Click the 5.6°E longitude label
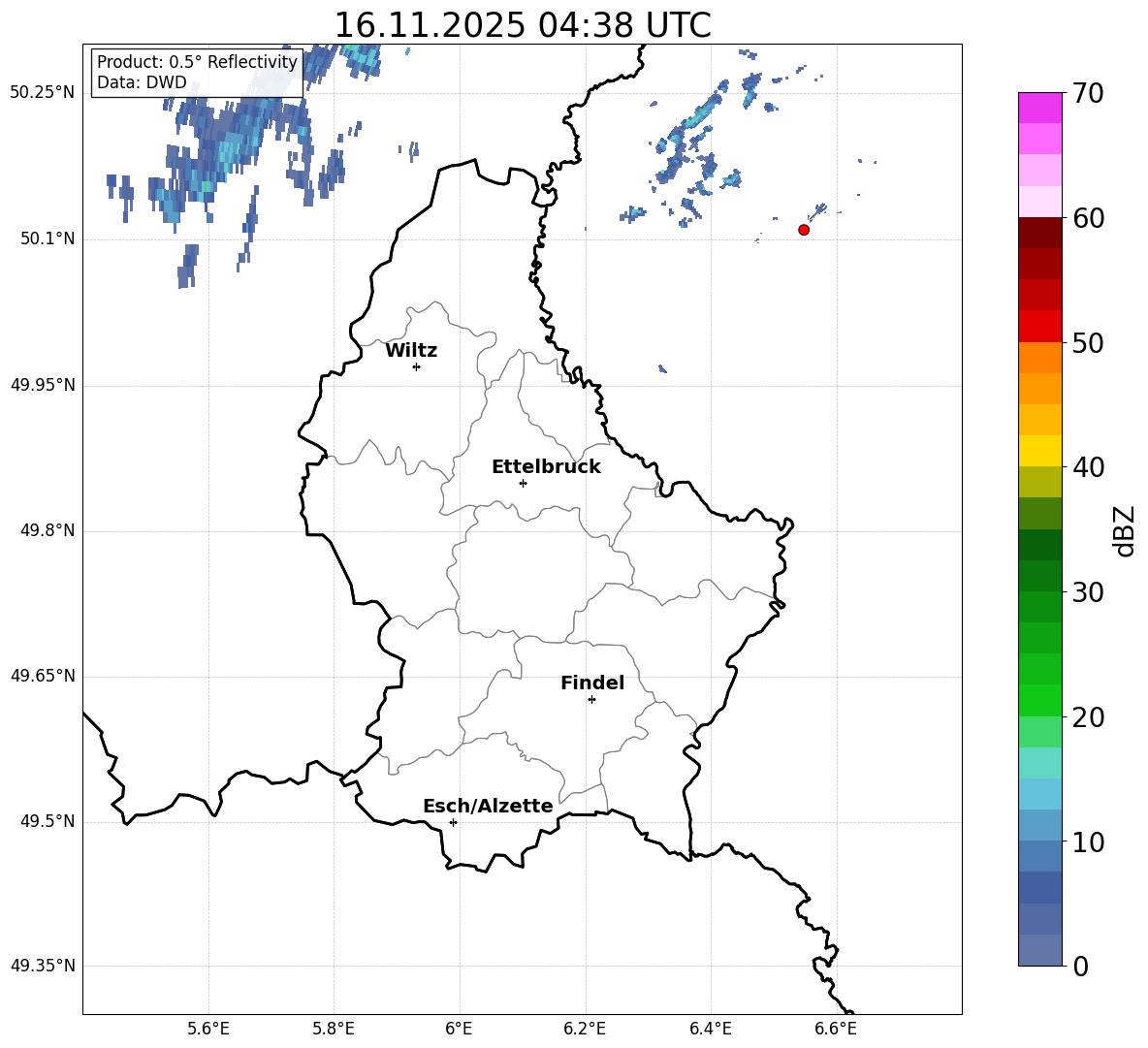Viewport: 1148px width, 1048px height. pos(208,1029)
